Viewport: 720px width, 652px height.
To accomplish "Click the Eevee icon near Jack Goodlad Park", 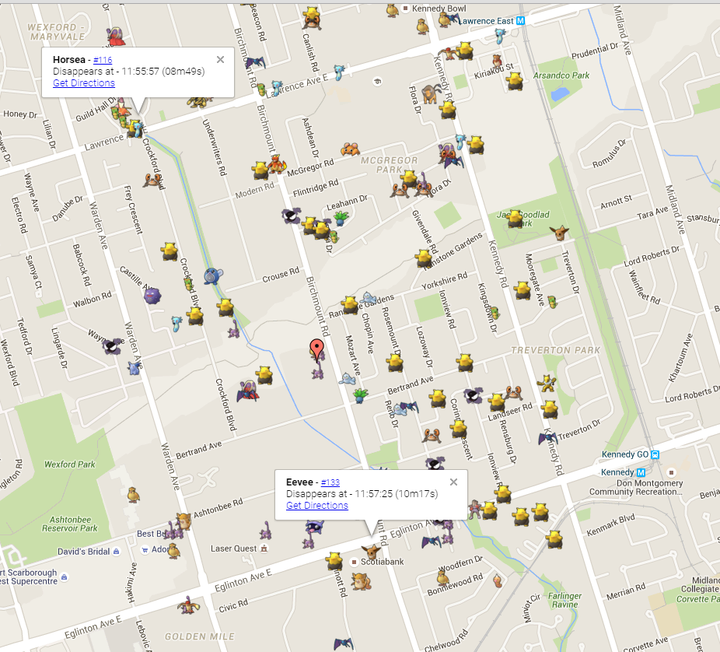I will pos(559,233).
